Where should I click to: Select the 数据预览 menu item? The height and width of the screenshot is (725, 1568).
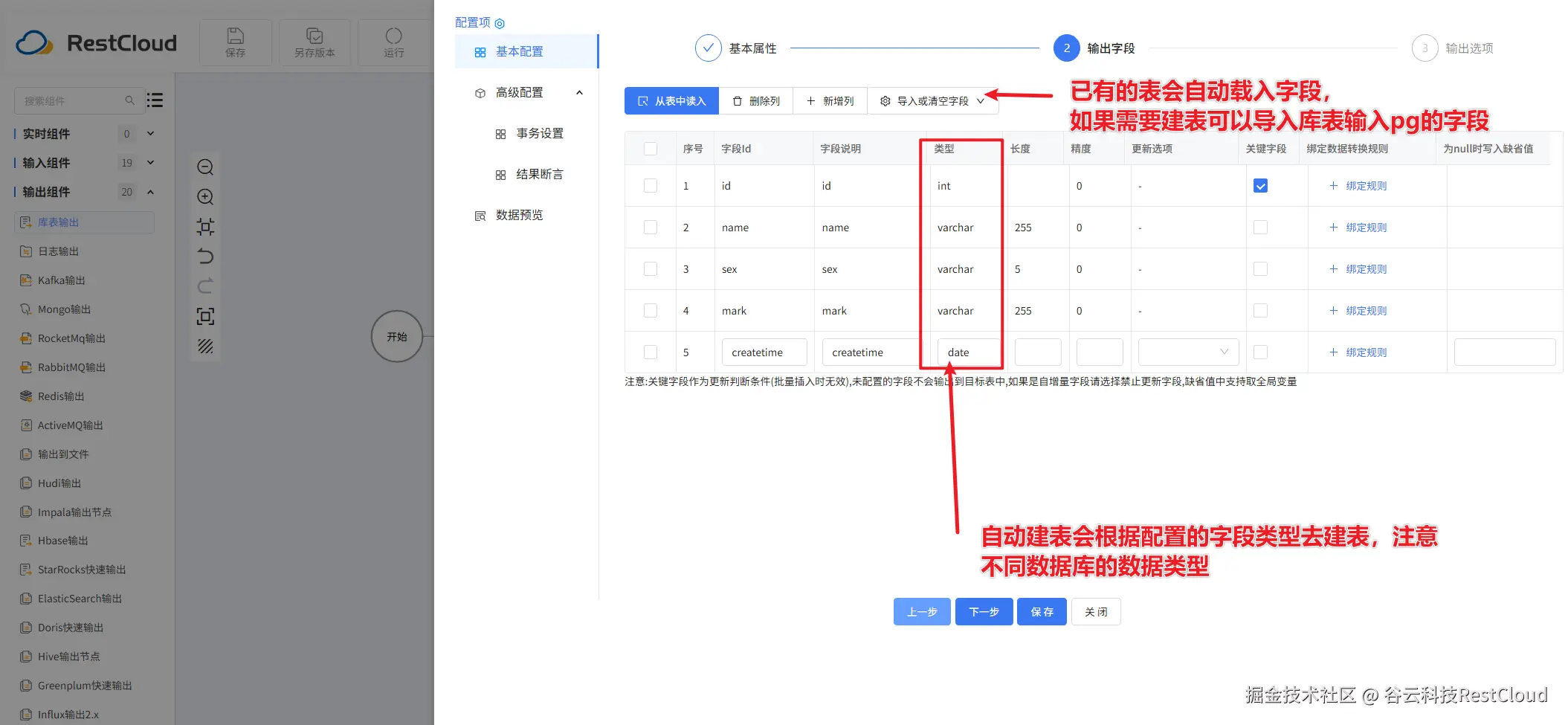pyautogui.click(x=520, y=215)
